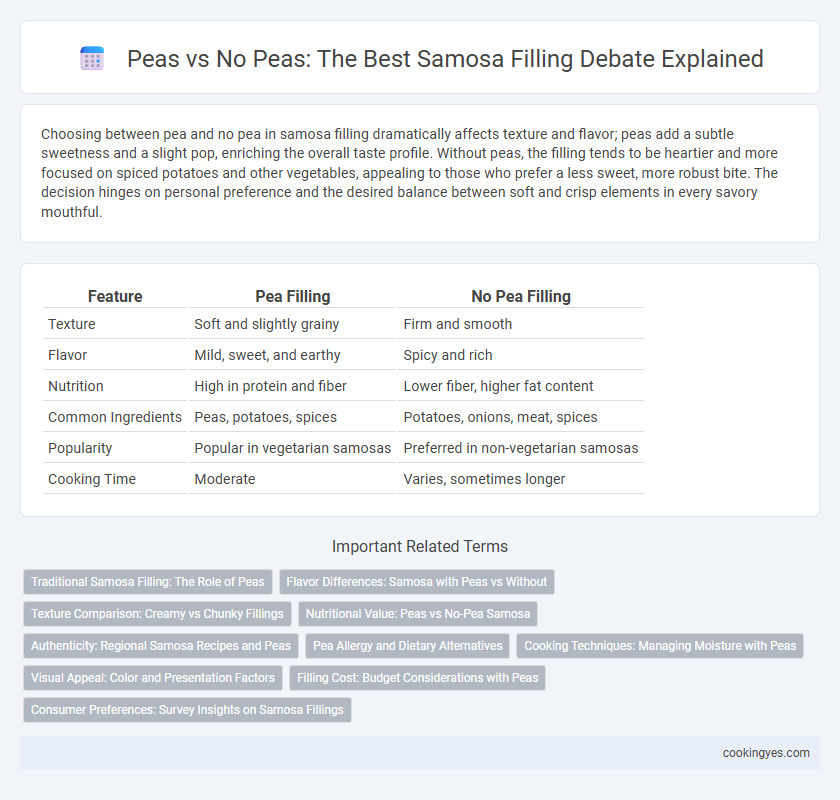Image resolution: width=840 pixels, height=800 pixels.
Task: Open the Authenticity: Regional Samosa Recipes and Peas tag
Action: coord(161,646)
